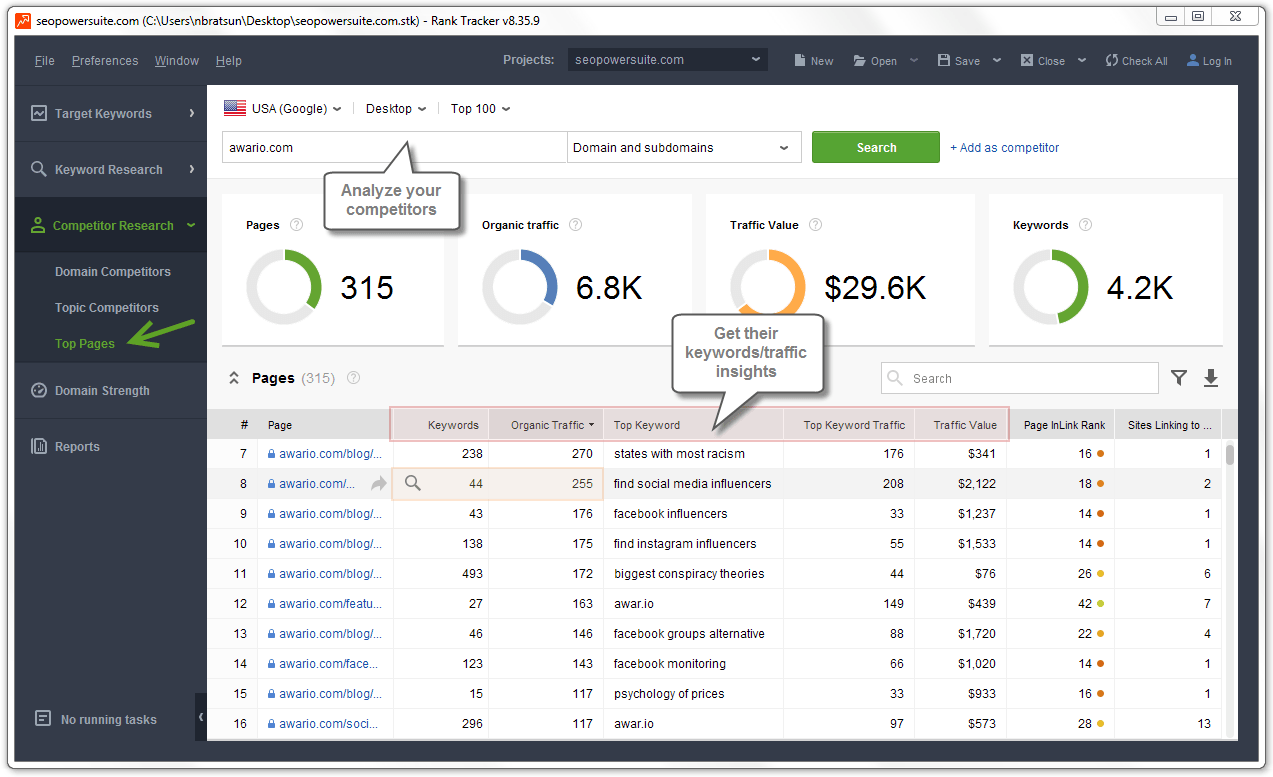1273x777 pixels.
Task: Click the help icon beside Organic traffic
Action: tap(575, 225)
